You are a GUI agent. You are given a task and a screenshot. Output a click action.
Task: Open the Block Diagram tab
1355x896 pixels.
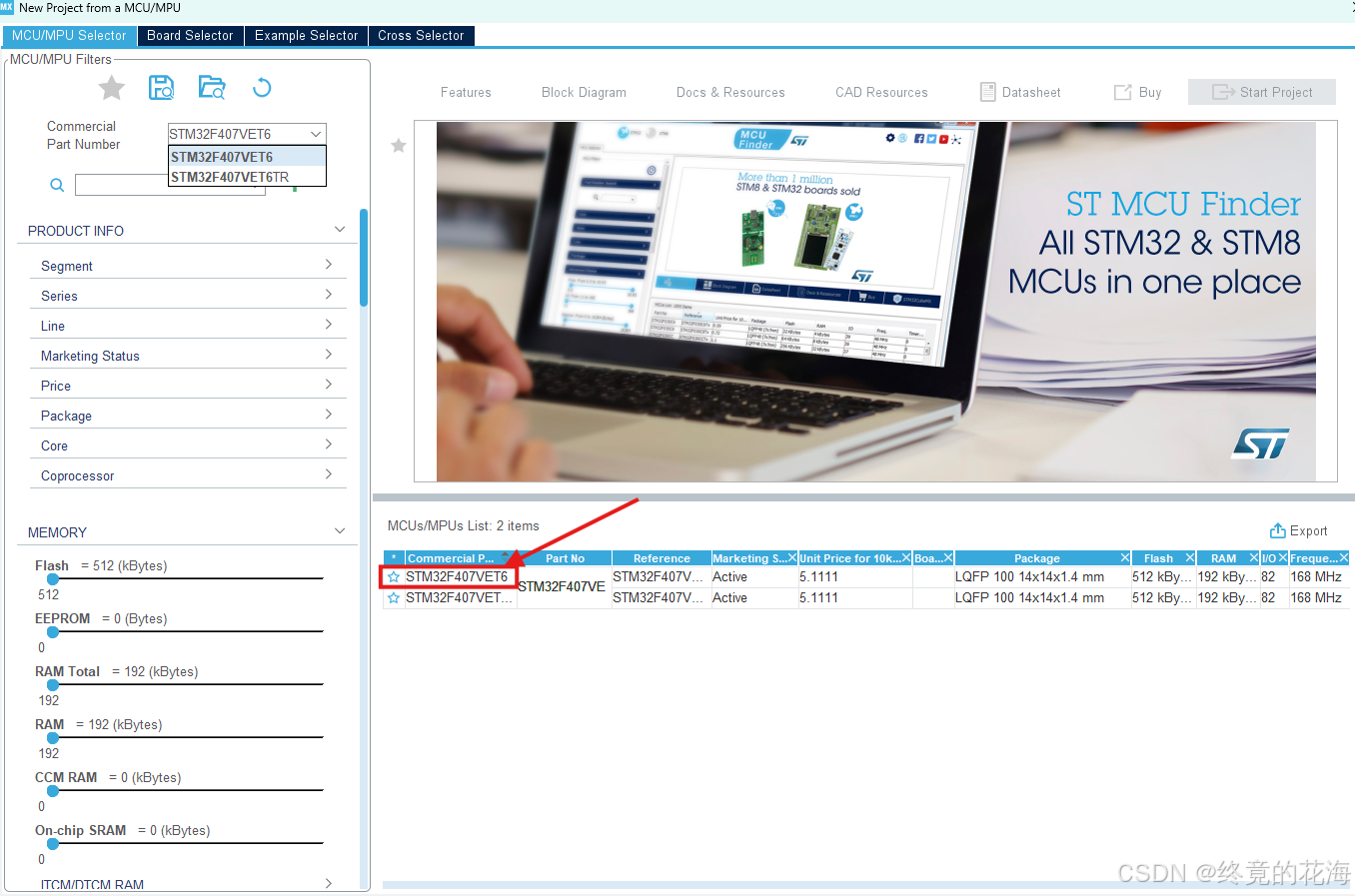point(584,92)
